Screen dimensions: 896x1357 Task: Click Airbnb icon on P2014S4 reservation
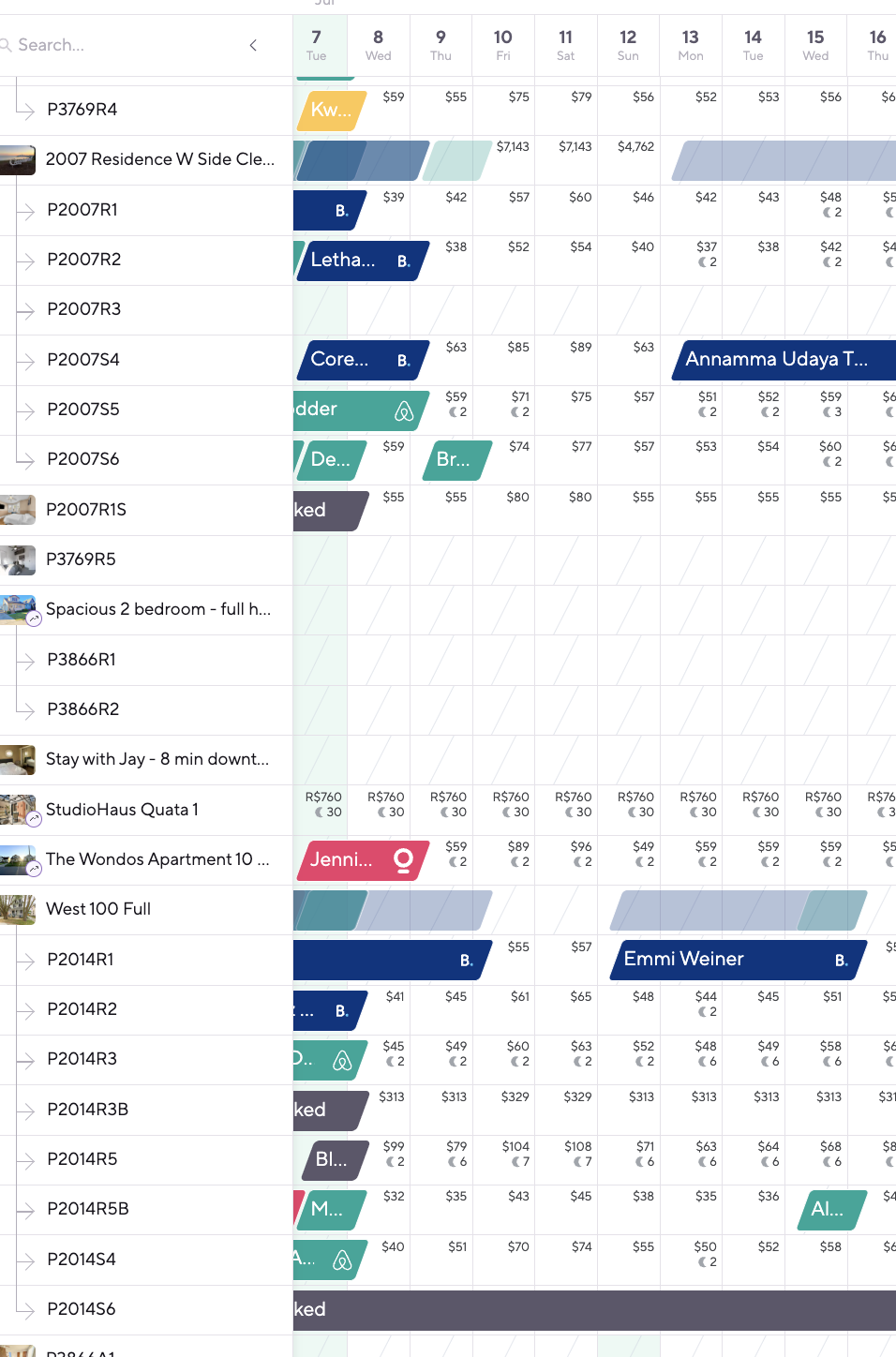pyautogui.click(x=343, y=1260)
